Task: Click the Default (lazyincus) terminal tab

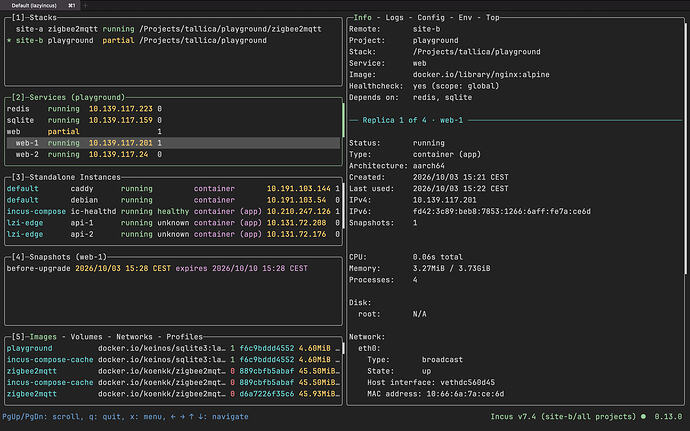Action: point(34,5)
